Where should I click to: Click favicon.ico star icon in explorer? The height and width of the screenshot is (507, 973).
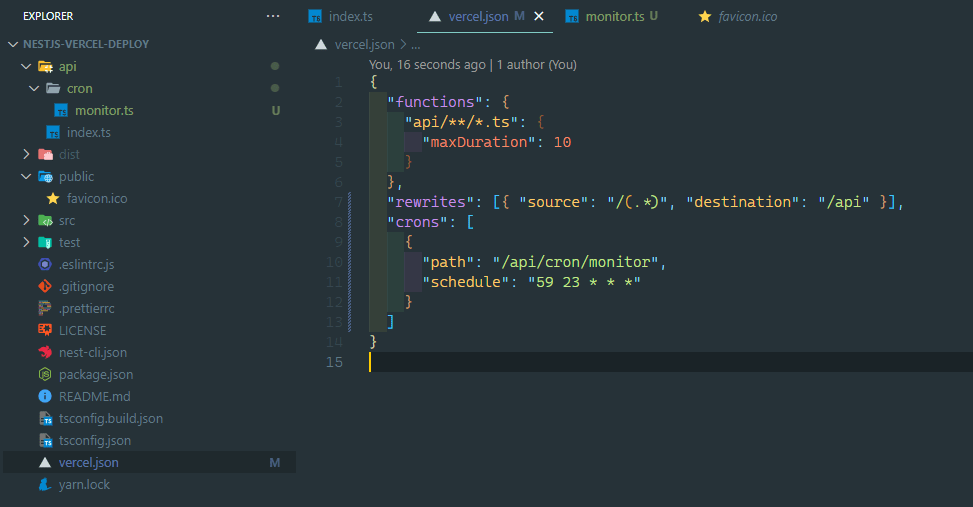(53, 198)
